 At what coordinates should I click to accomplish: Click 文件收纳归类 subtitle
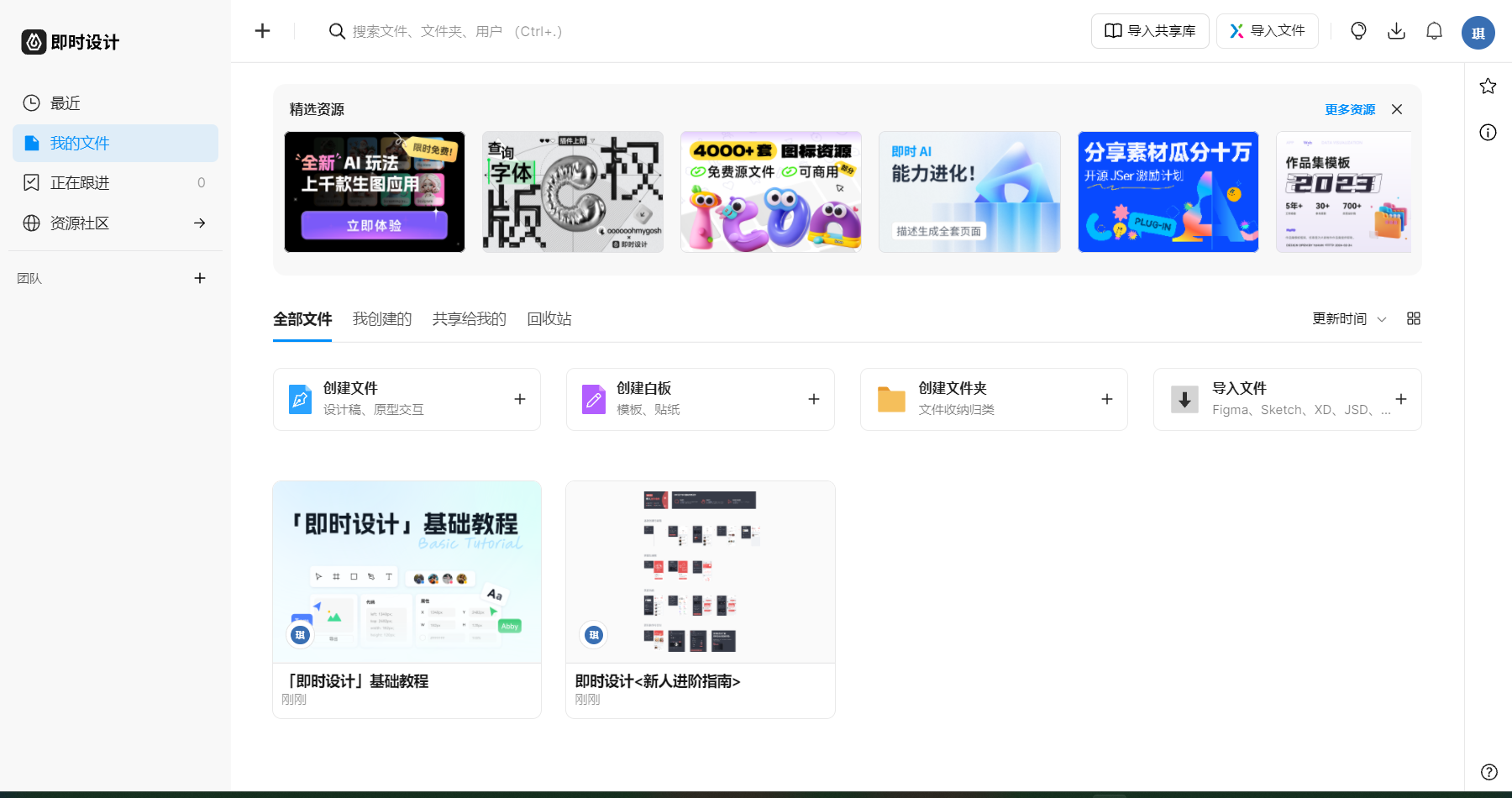pyautogui.click(x=957, y=410)
